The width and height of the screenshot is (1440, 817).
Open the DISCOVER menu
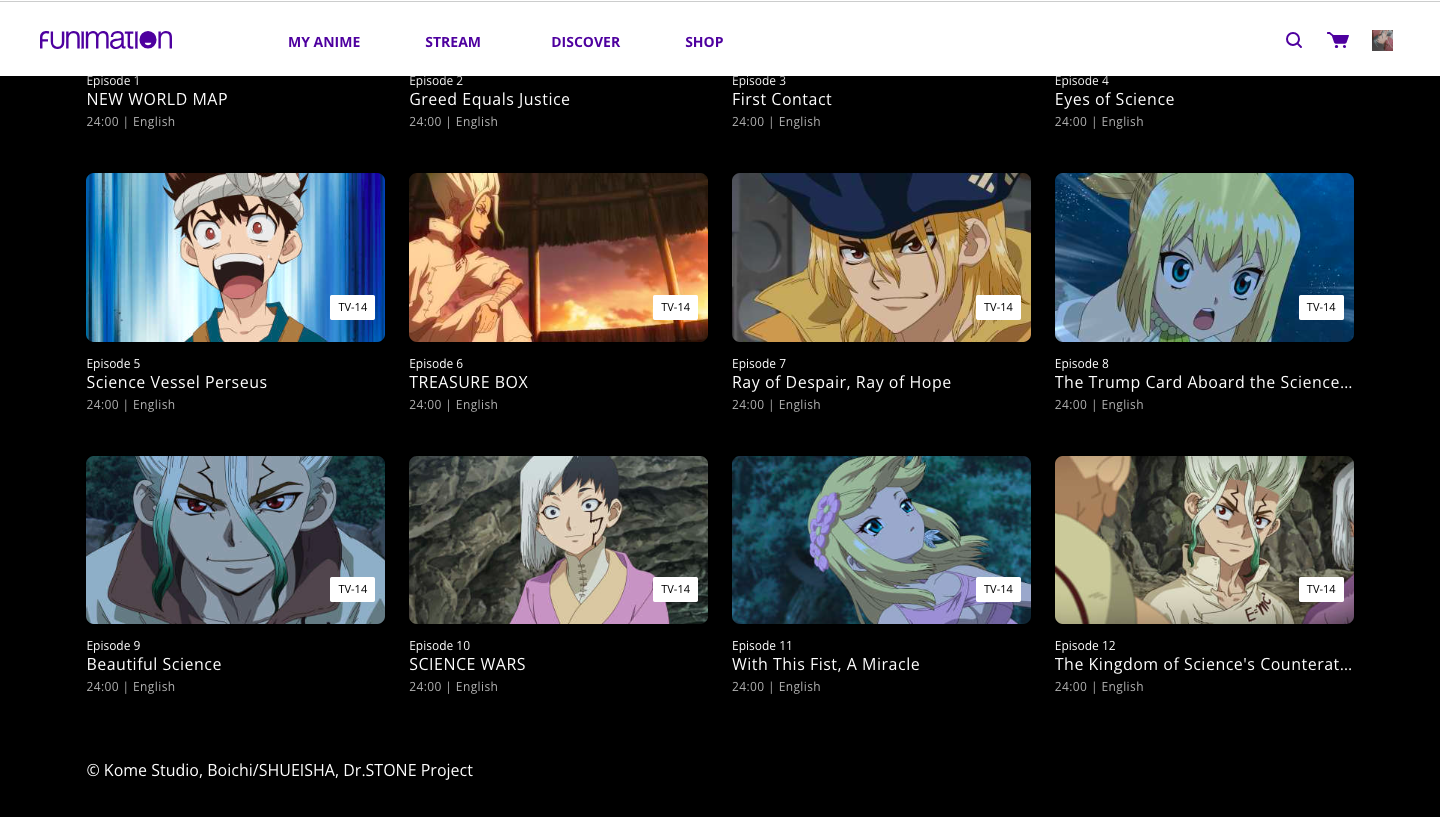[585, 42]
